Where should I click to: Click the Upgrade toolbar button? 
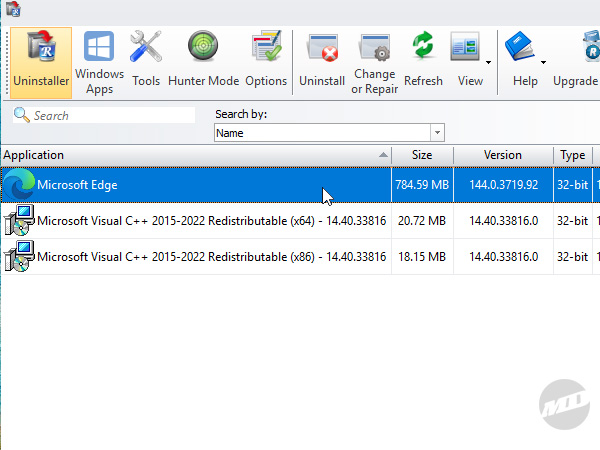tap(578, 60)
